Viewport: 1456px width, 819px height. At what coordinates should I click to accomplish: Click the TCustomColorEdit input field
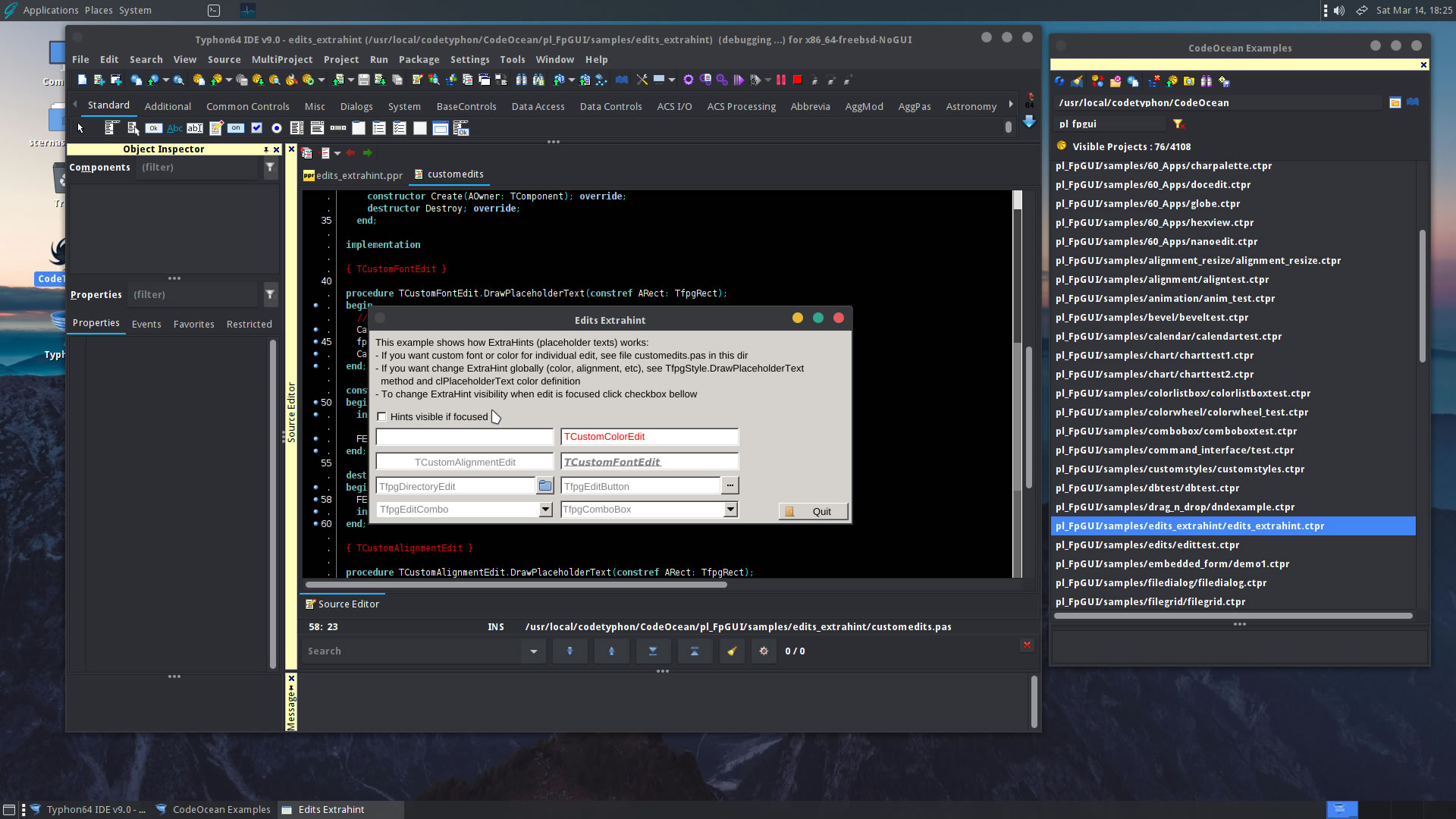[x=649, y=437]
